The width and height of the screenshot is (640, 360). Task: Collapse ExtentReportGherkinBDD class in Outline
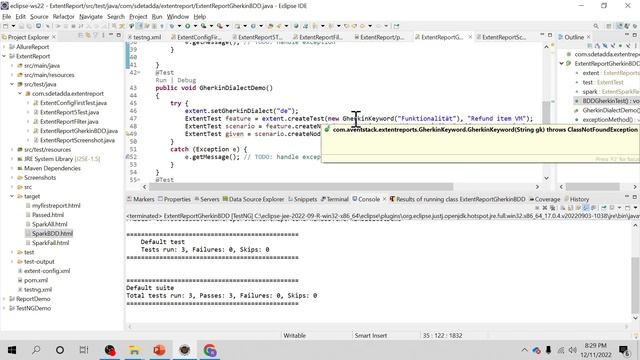tap(562, 64)
